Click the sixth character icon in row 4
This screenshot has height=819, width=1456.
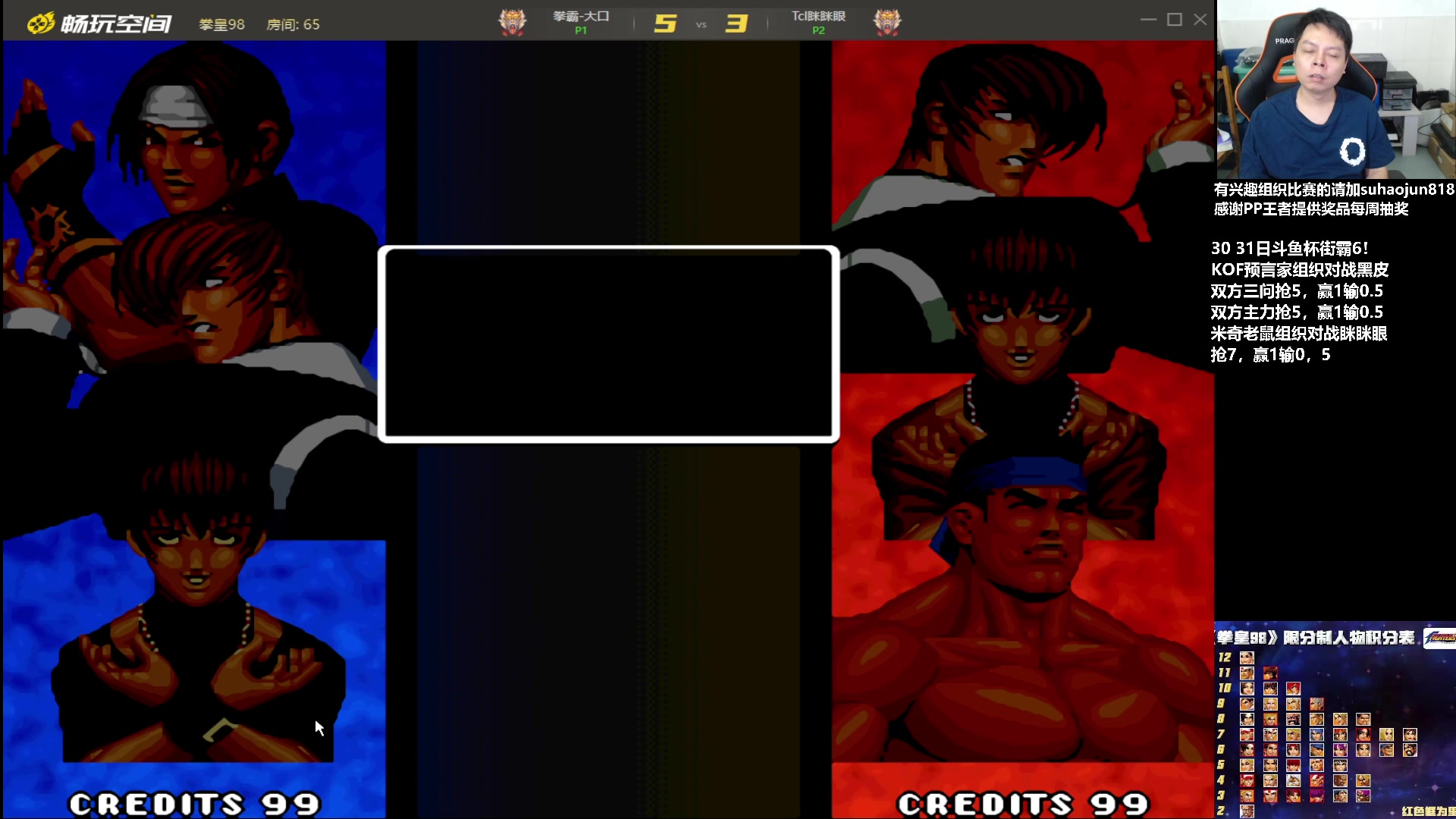[x=1363, y=781]
